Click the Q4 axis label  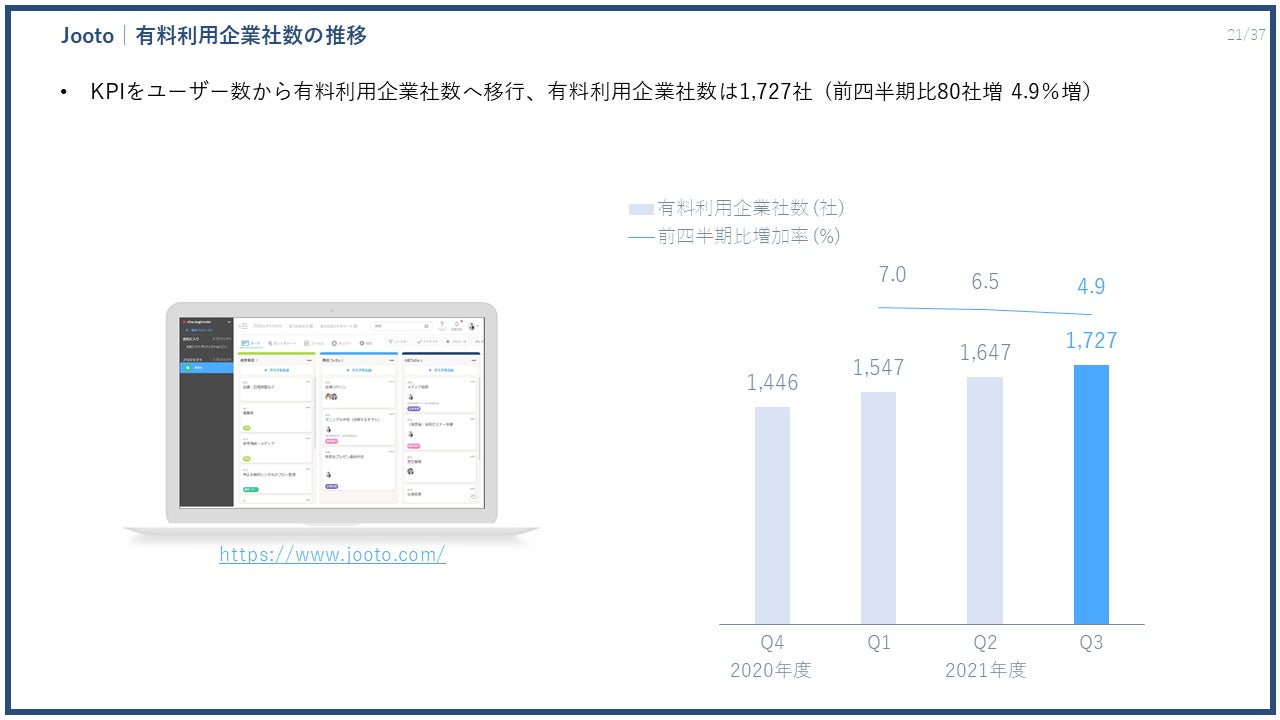(772, 642)
